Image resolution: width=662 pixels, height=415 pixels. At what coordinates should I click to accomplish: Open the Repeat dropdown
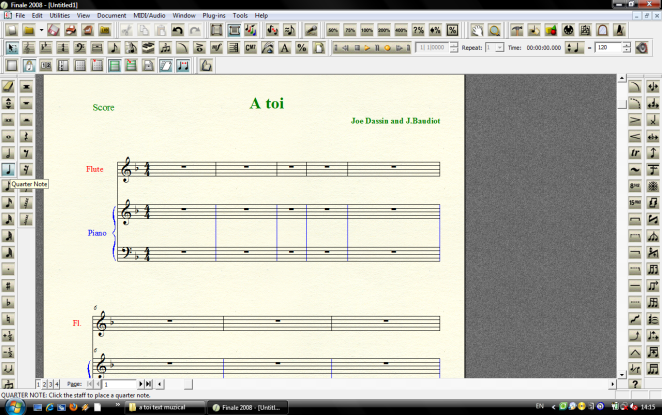pos(499,48)
